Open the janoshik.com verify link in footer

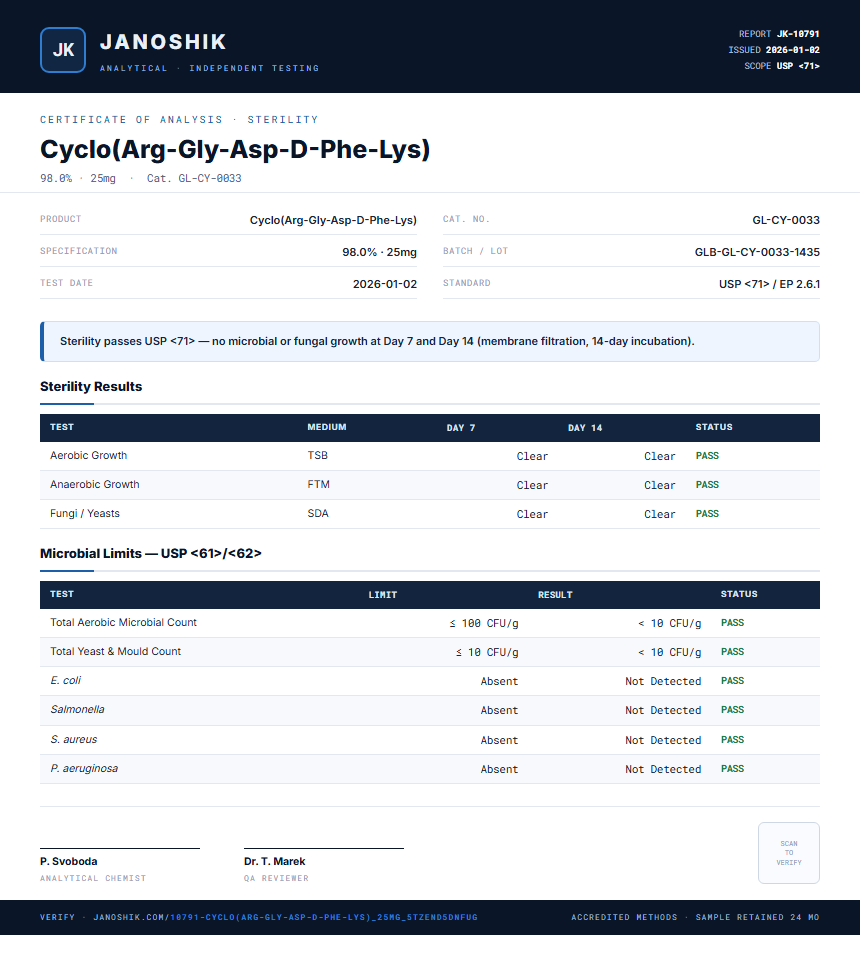(x=286, y=917)
